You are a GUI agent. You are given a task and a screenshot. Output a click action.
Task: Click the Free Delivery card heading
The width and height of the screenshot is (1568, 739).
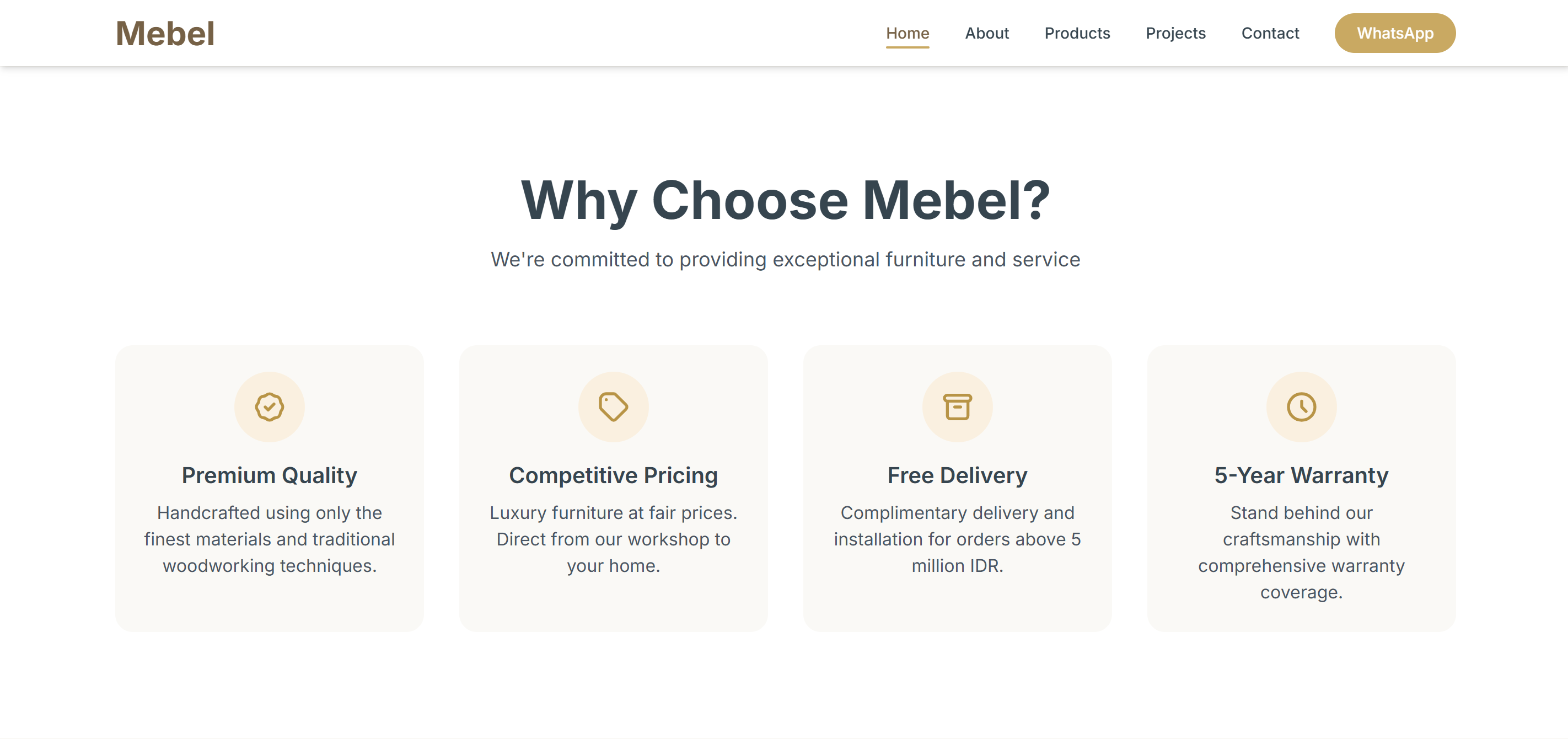coord(957,475)
